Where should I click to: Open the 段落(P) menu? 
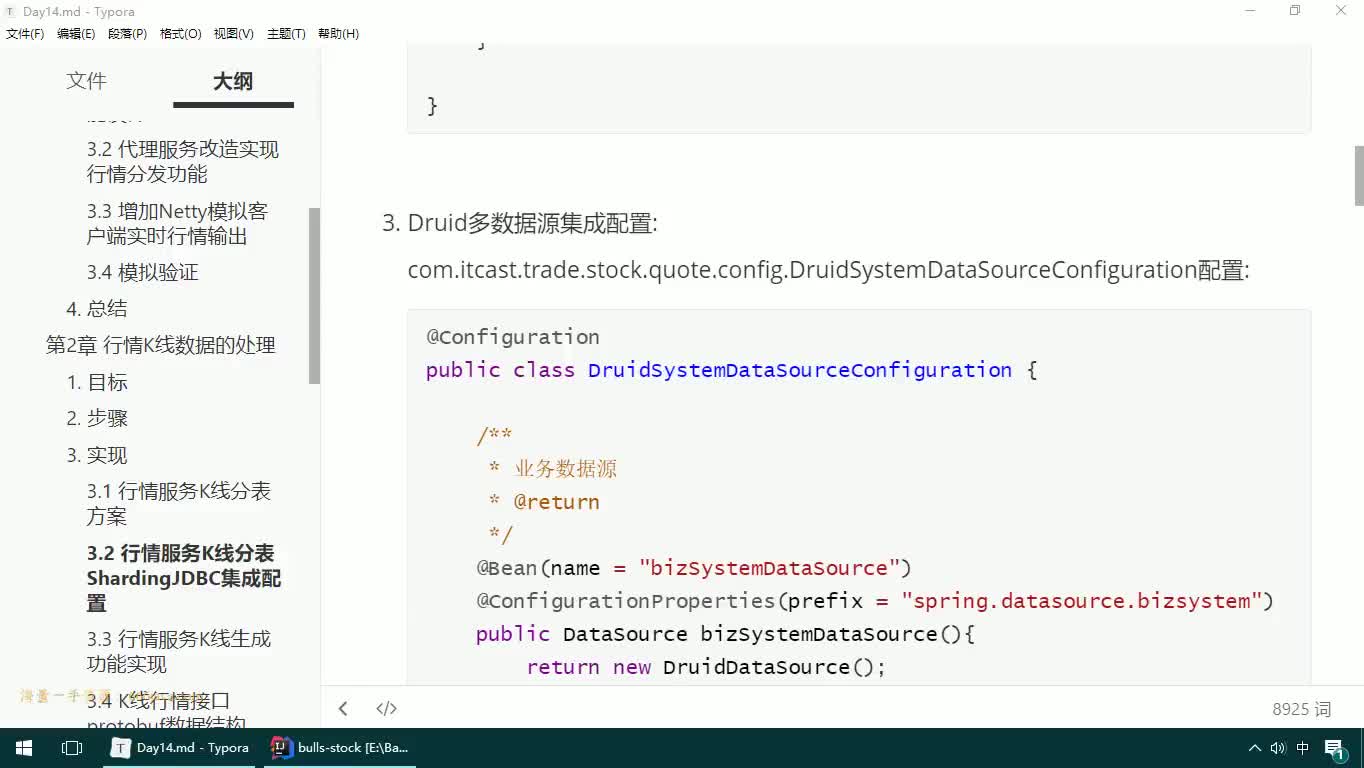[x=127, y=34]
